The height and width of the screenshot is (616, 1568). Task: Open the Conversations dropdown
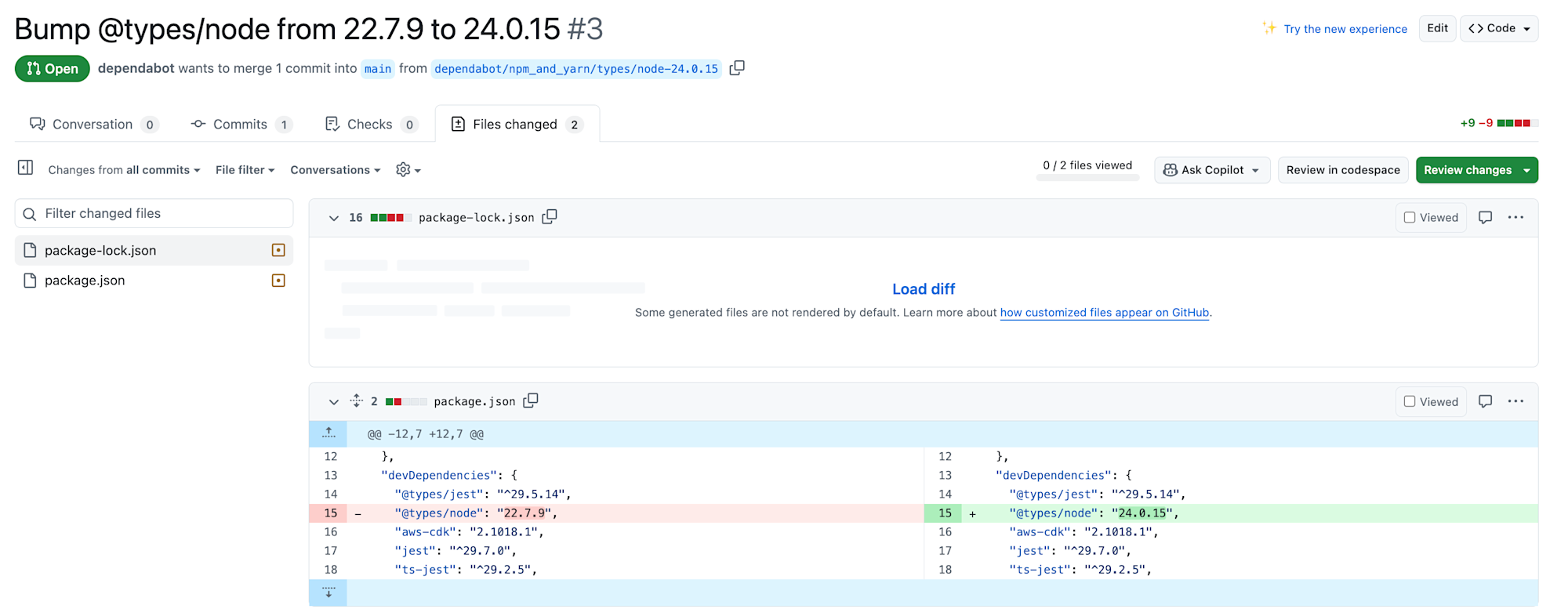tap(335, 170)
